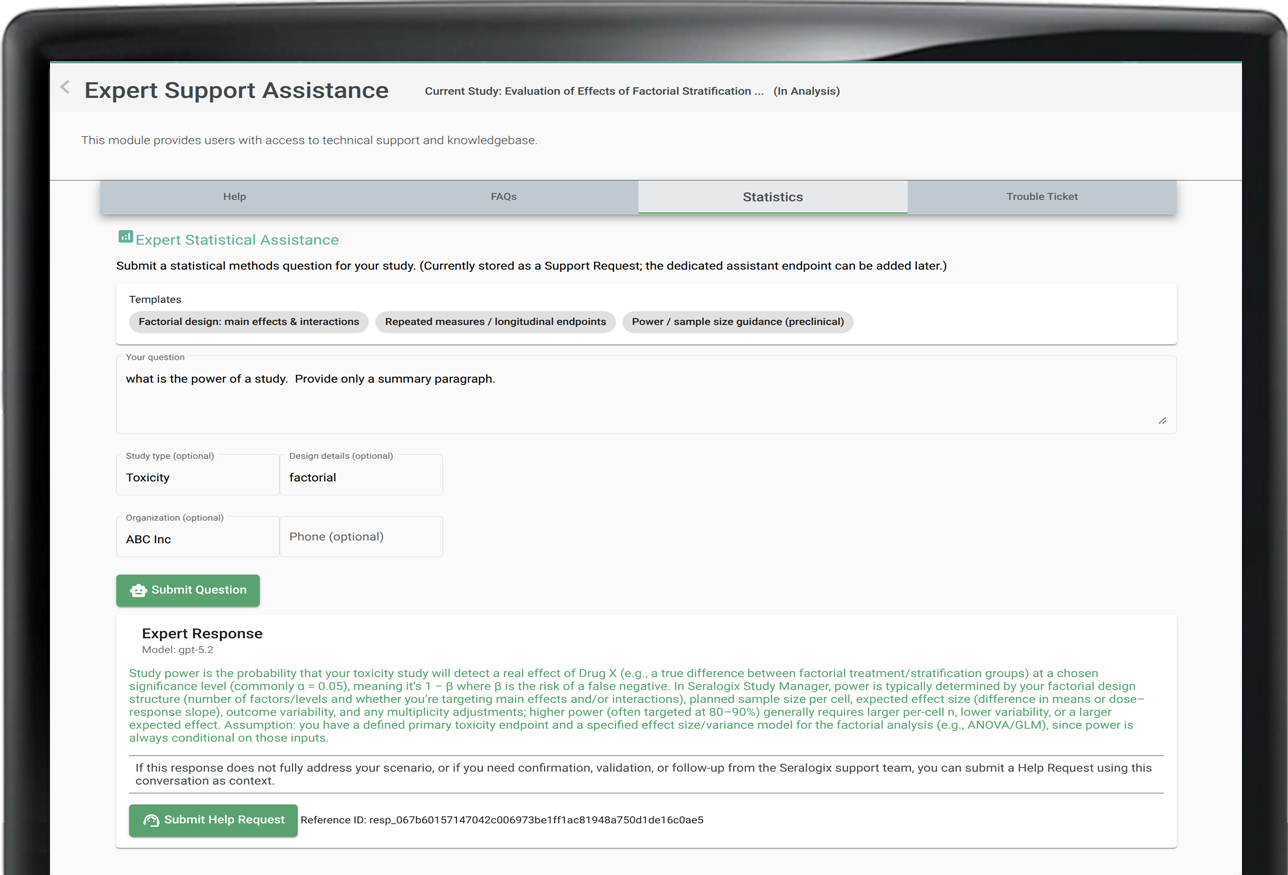Click into the Phone optional field
This screenshot has height=875, width=1288.
coord(361,537)
